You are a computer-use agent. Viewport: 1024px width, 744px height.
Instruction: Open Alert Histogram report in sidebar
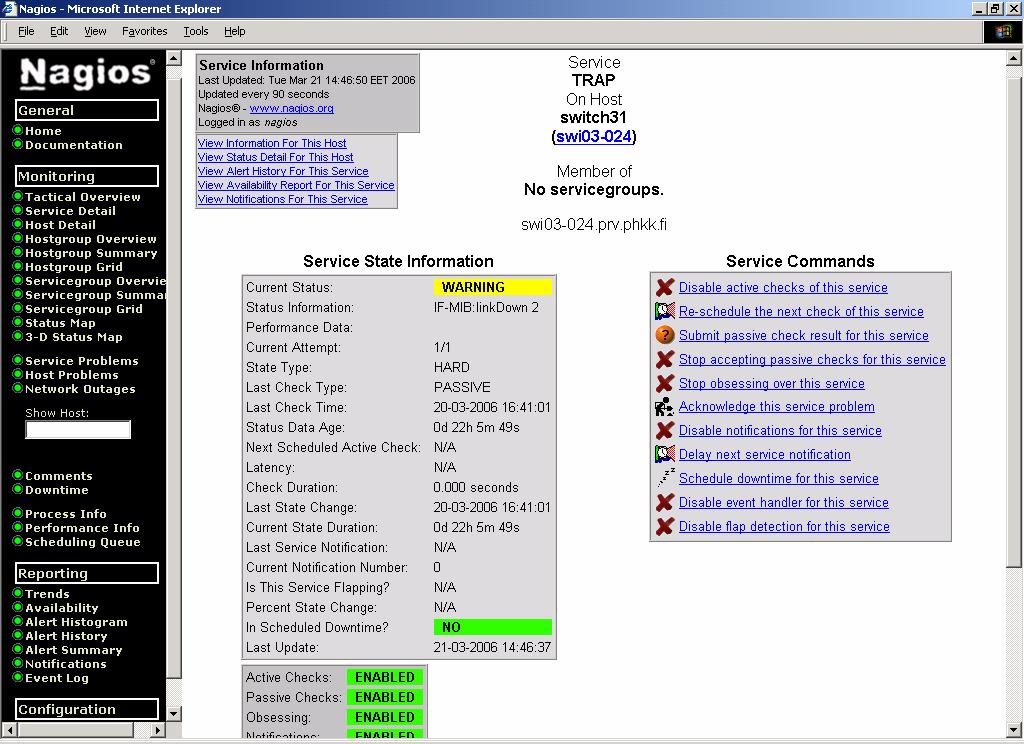click(x=76, y=622)
